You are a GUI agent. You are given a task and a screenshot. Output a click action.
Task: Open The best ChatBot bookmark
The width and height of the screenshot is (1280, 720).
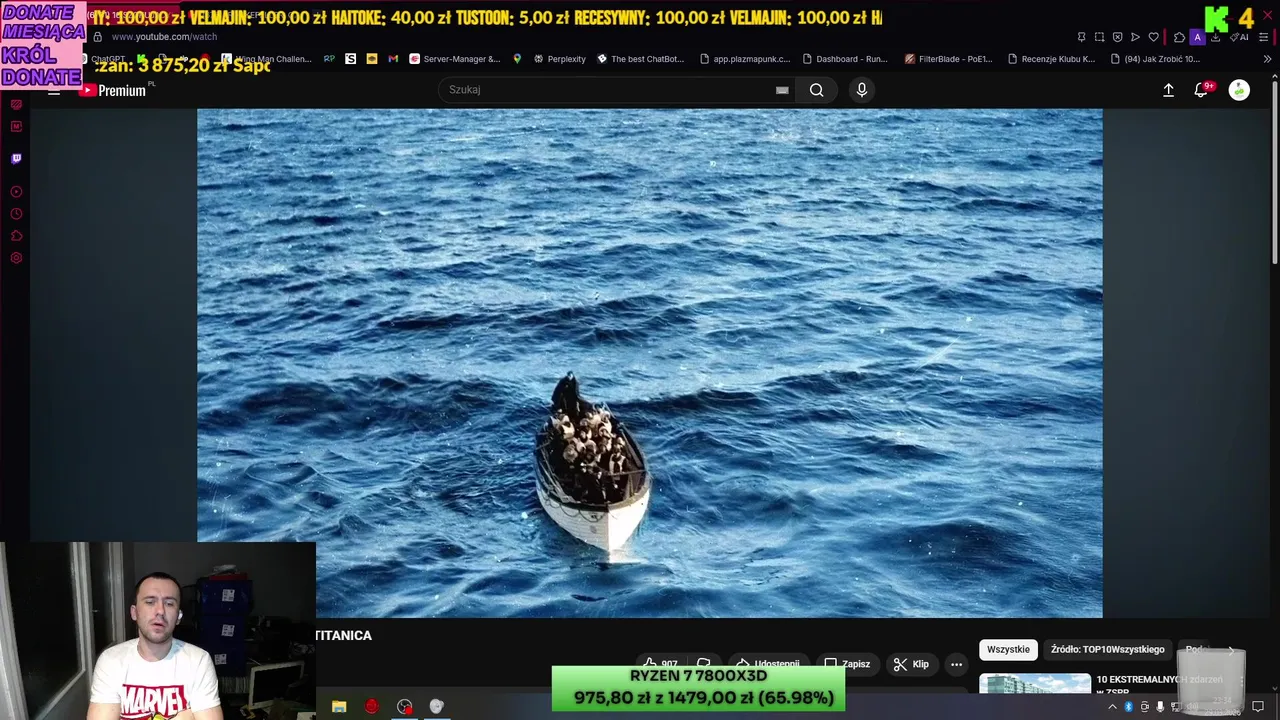coord(640,59)
